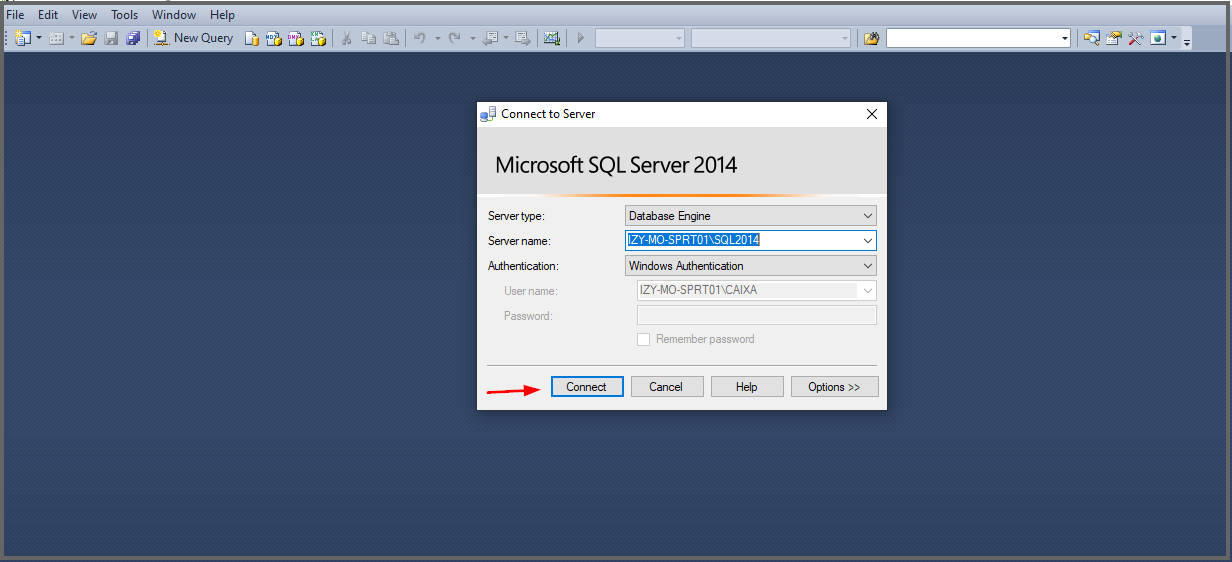
Task: Click the Registered Servers magnifier icon
Action: click(x=1091, y=38)
